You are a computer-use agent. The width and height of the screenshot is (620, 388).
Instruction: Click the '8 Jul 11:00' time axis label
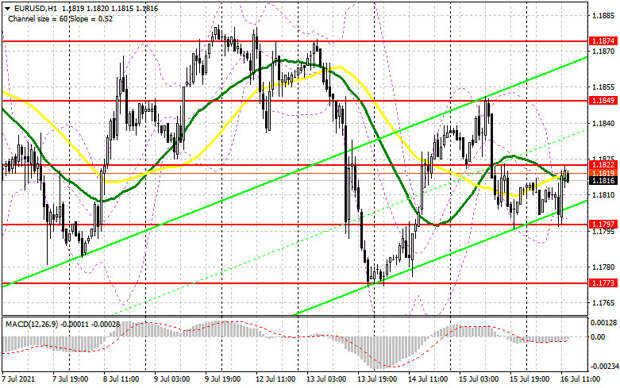121,379
